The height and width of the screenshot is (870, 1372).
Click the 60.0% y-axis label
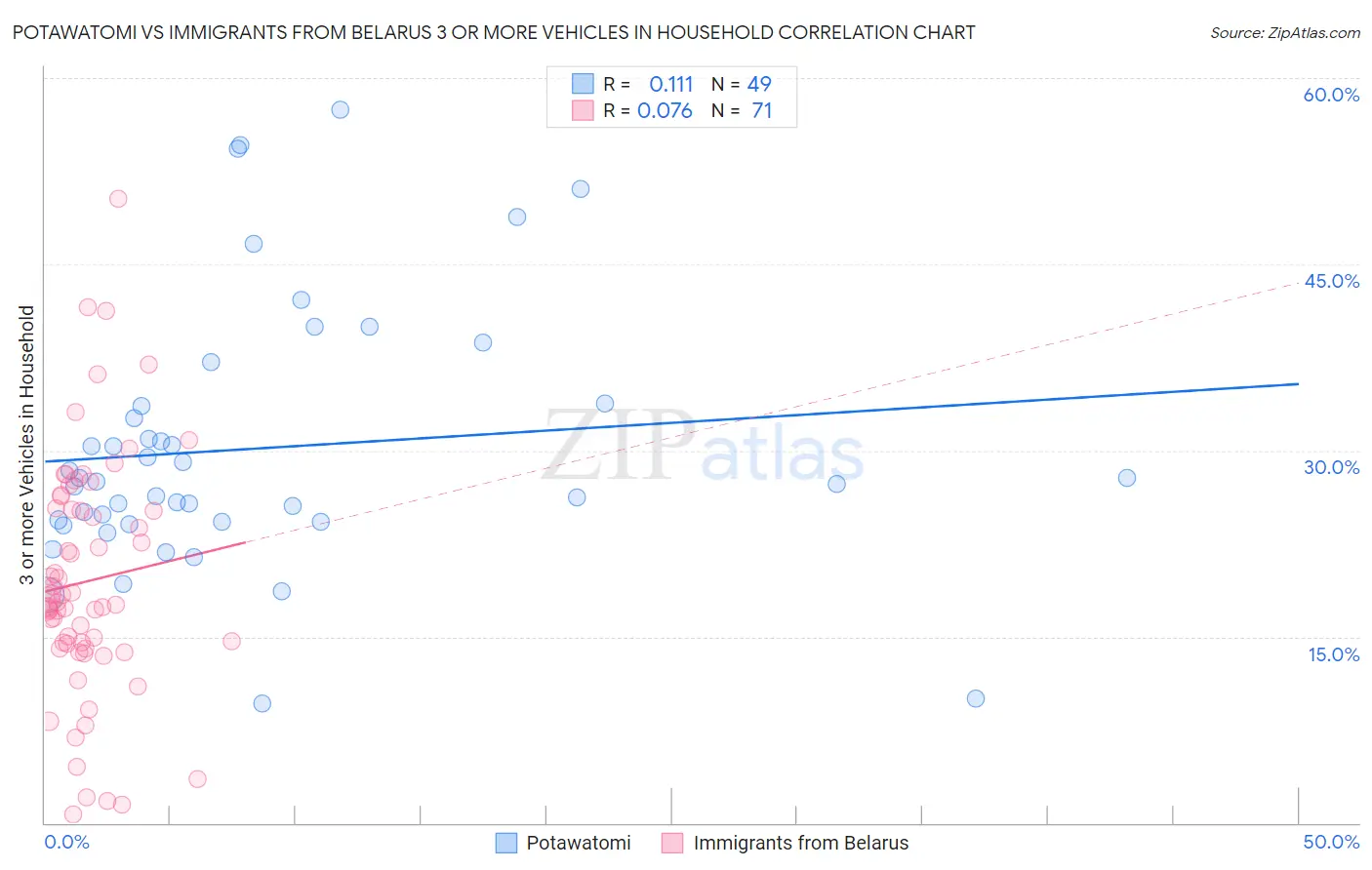pyautogui.click(x=1331, y=95)
